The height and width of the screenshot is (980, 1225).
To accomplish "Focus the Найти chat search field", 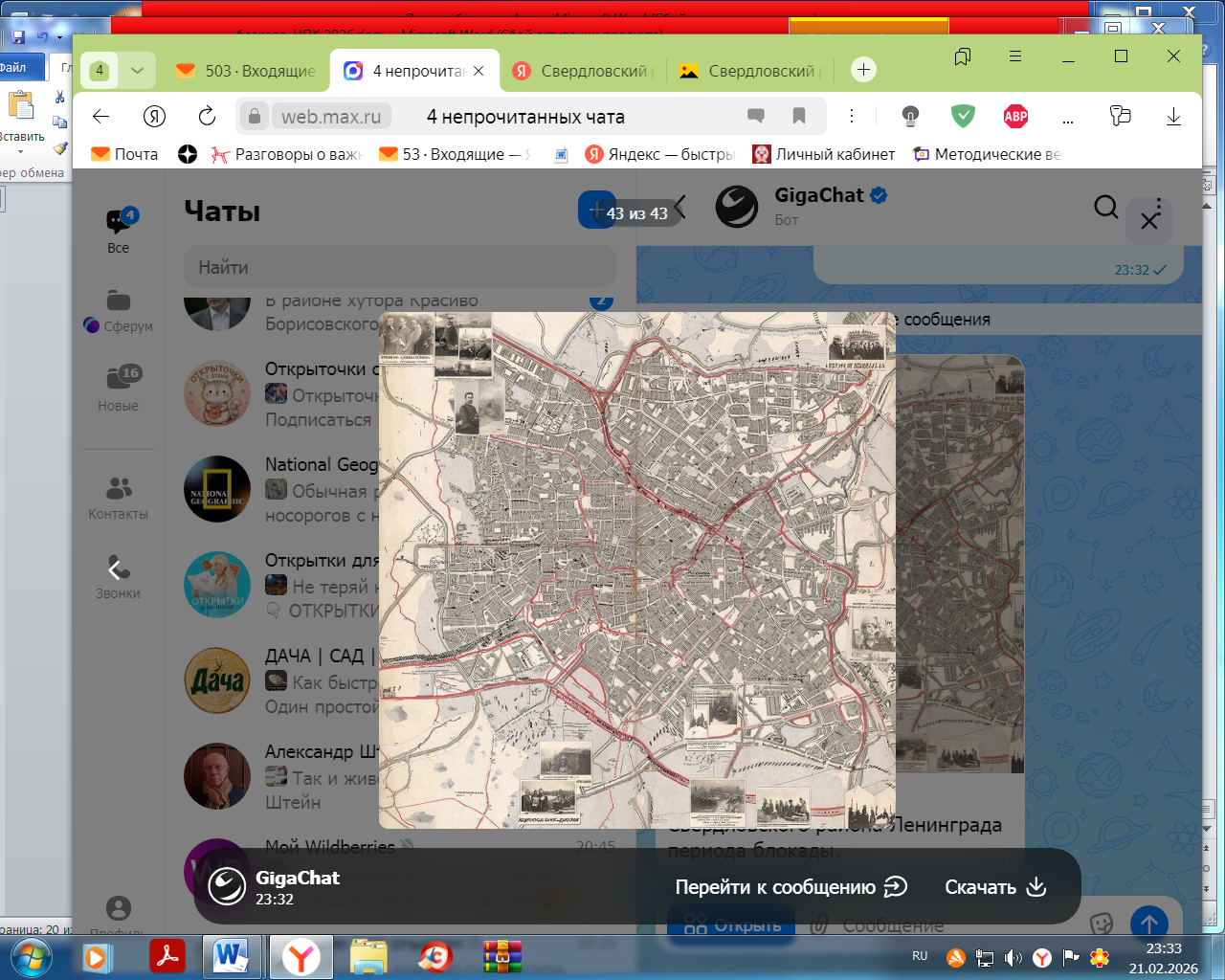I will point(400,267).
